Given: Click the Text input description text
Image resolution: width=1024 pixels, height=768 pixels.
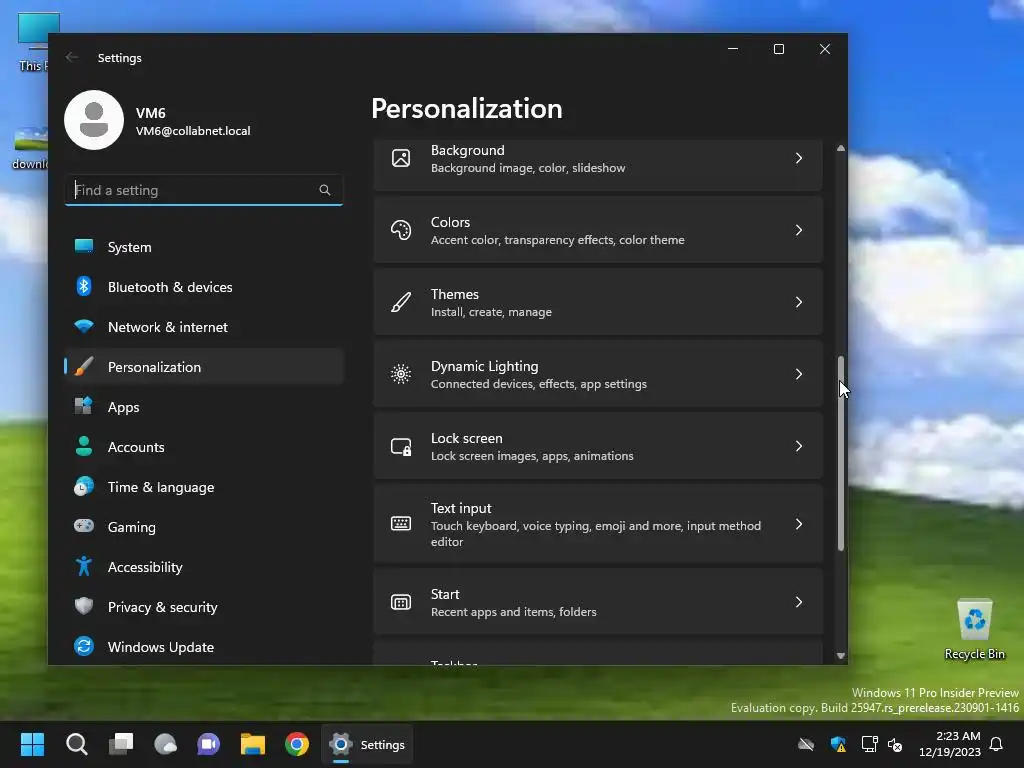Looking at the screenshot, I should (596, 534).
